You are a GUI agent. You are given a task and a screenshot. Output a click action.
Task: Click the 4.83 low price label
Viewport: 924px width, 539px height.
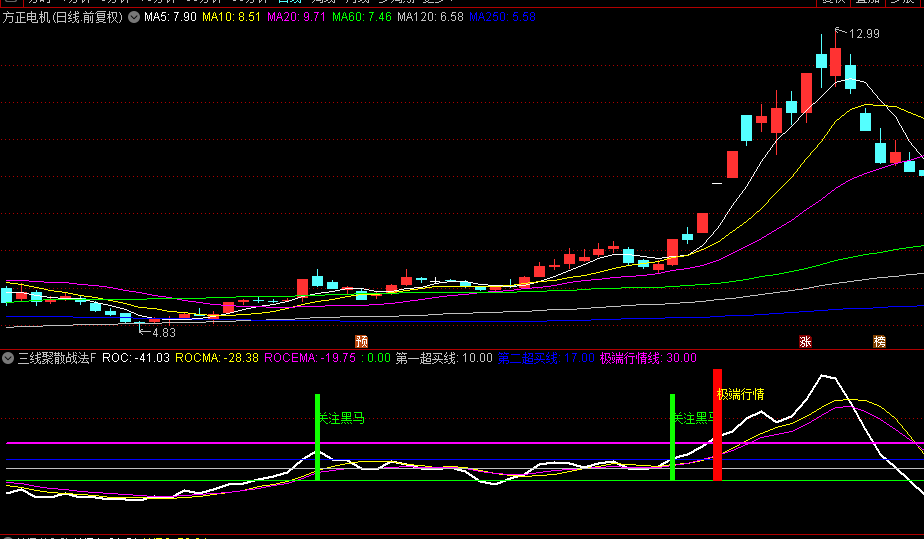tap(164, 333)
